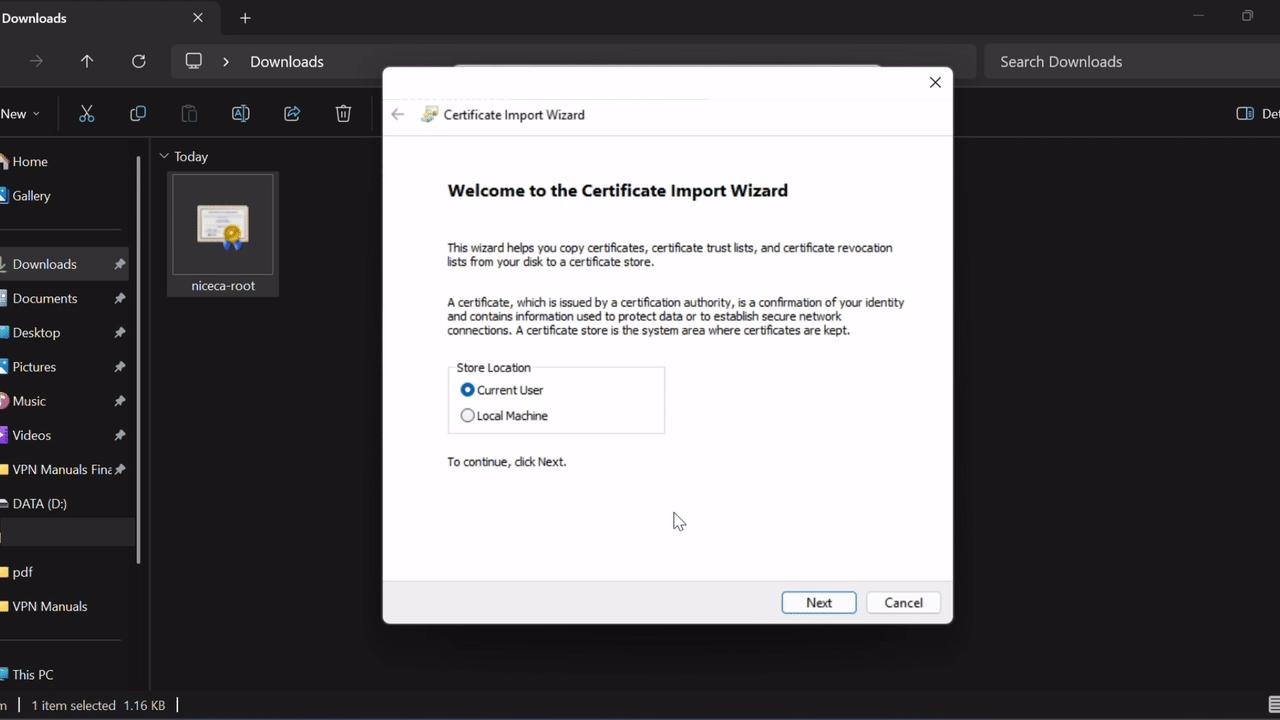The height and width of the screenshot is (720, 1280).
Task: Select the Local Machine store location
Action: [x=467, y=415]
